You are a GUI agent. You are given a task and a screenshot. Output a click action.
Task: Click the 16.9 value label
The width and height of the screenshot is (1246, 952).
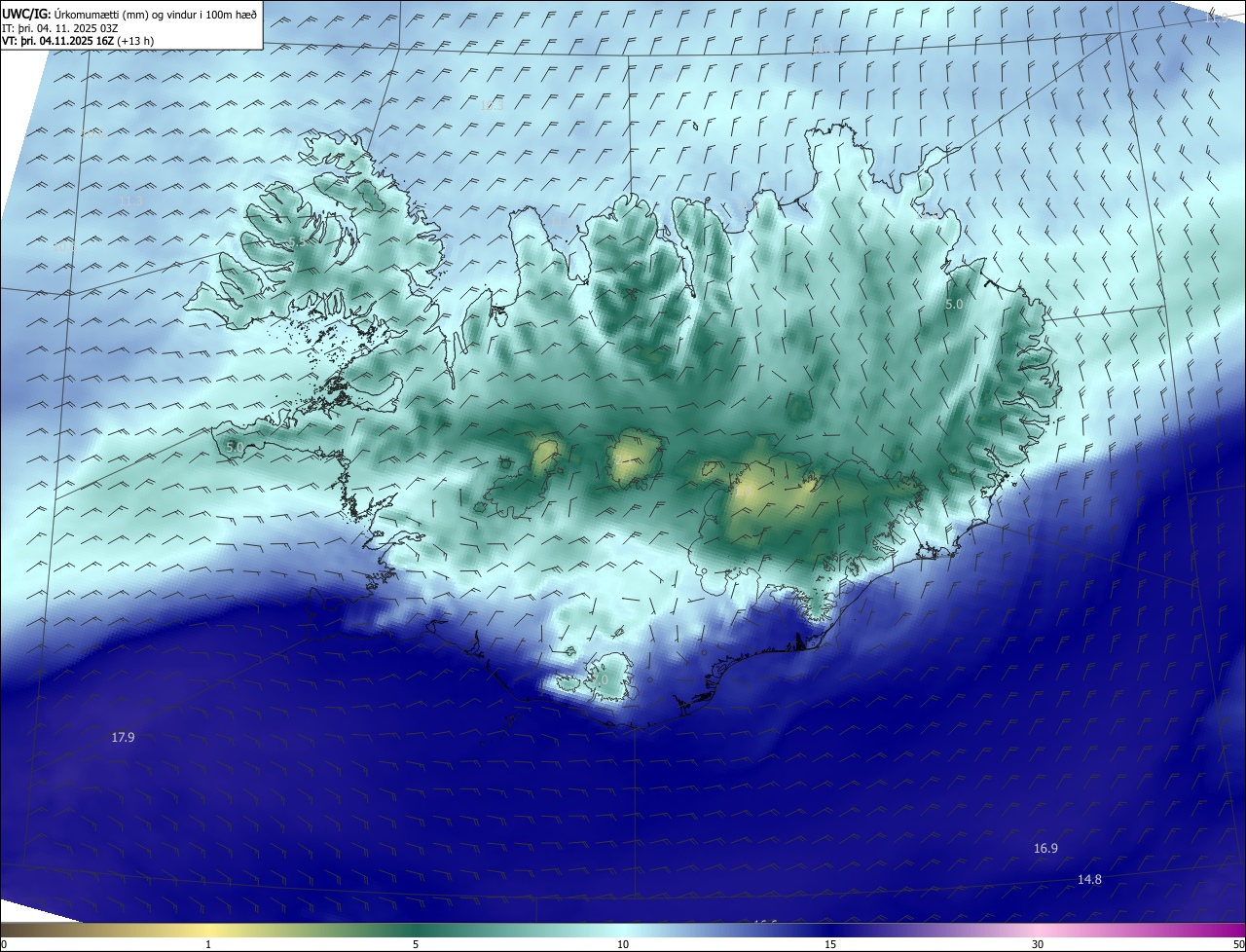click(x=1045, y=848)
